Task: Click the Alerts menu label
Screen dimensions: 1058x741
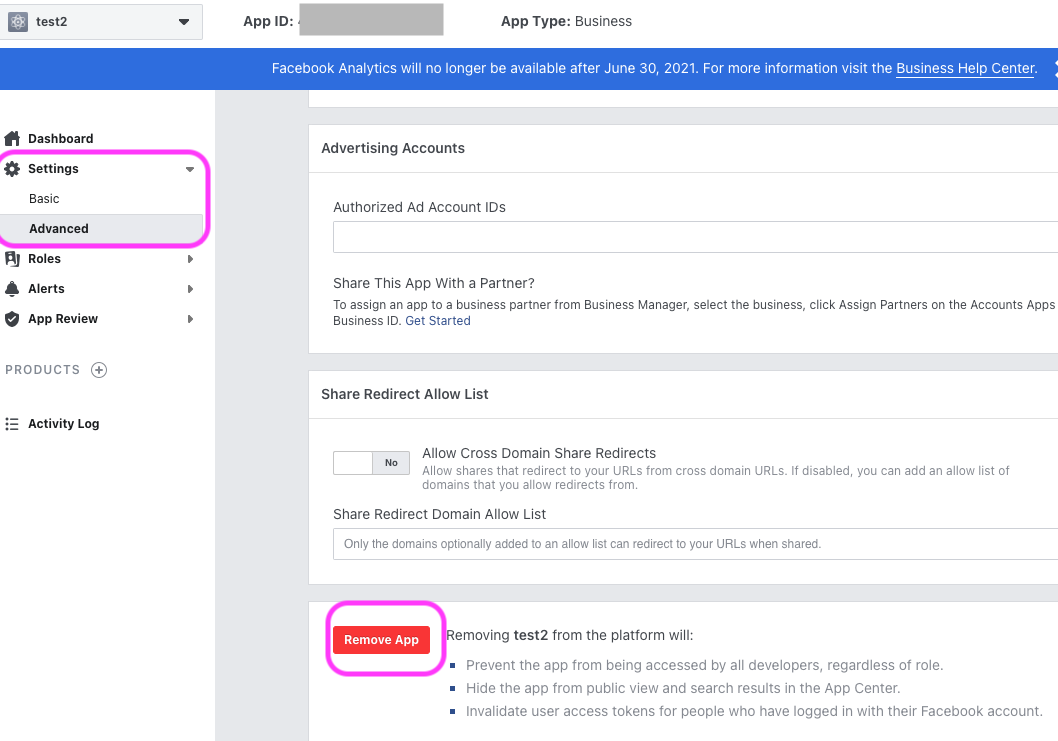Action: [47, 289]
